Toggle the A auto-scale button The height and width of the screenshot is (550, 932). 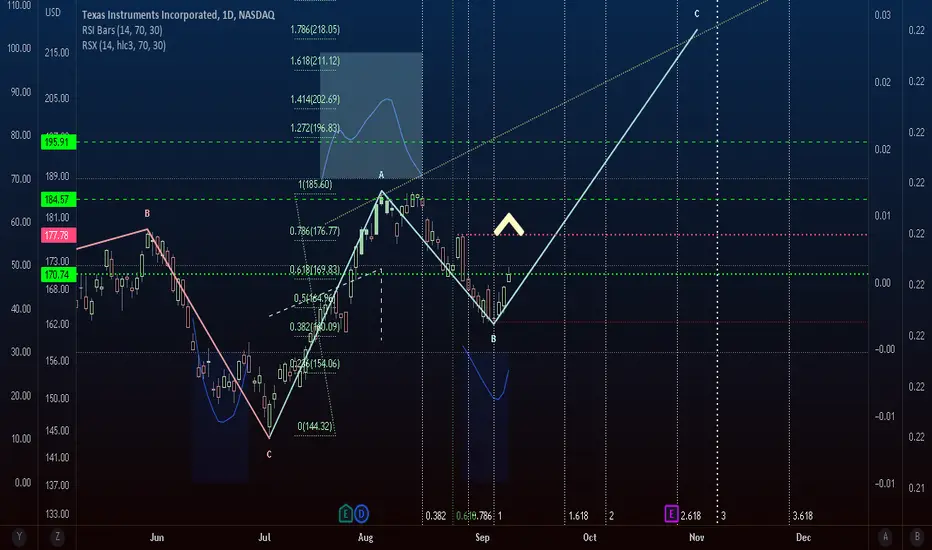click(x=885, y=537)
